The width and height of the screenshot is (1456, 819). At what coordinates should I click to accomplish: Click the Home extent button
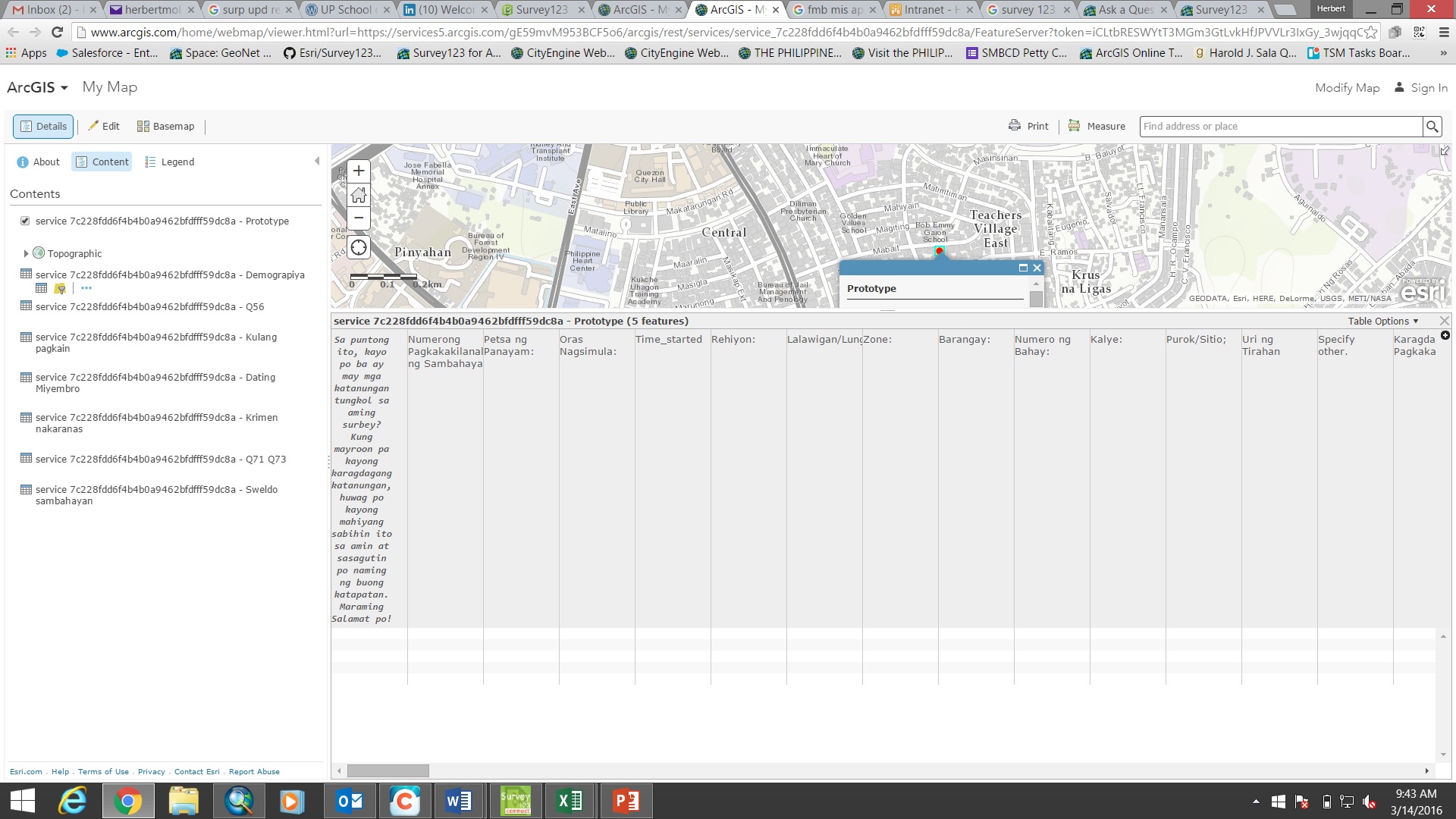[358, 195]
